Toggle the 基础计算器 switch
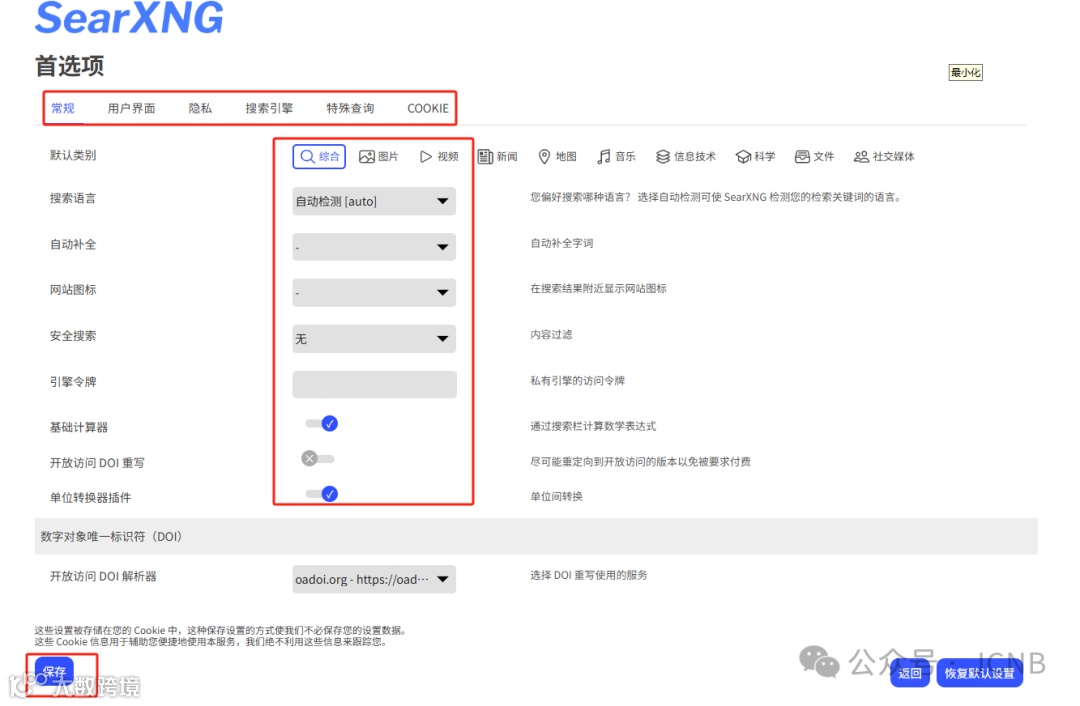 click(x=322, y=424)
